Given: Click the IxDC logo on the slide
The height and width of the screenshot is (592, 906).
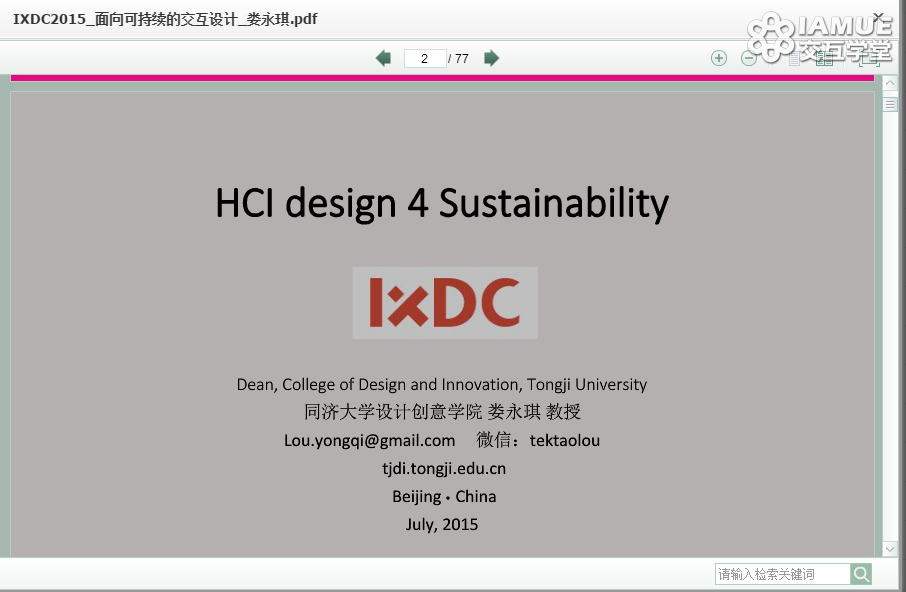Looking at the screenshot, I should tap(445, 303).
